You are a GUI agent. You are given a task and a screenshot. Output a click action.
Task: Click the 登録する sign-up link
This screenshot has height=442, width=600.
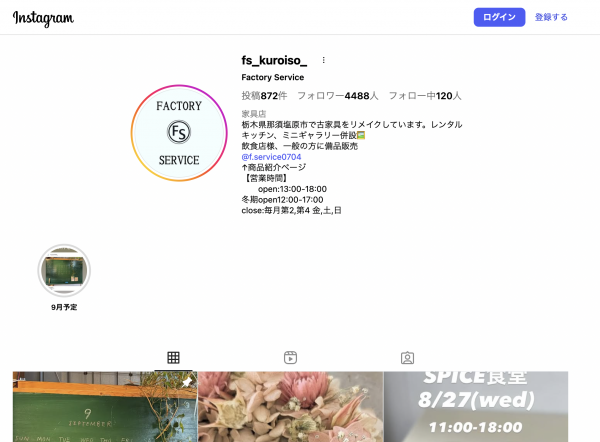(x=551, y=17)
